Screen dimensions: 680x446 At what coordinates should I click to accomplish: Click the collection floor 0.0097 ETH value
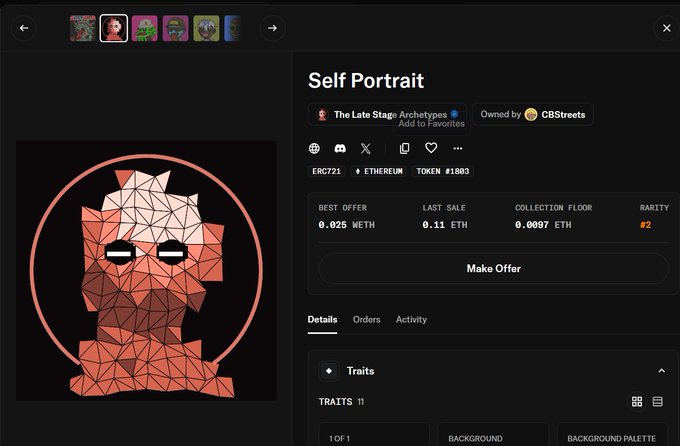click(x=543, y=225)
